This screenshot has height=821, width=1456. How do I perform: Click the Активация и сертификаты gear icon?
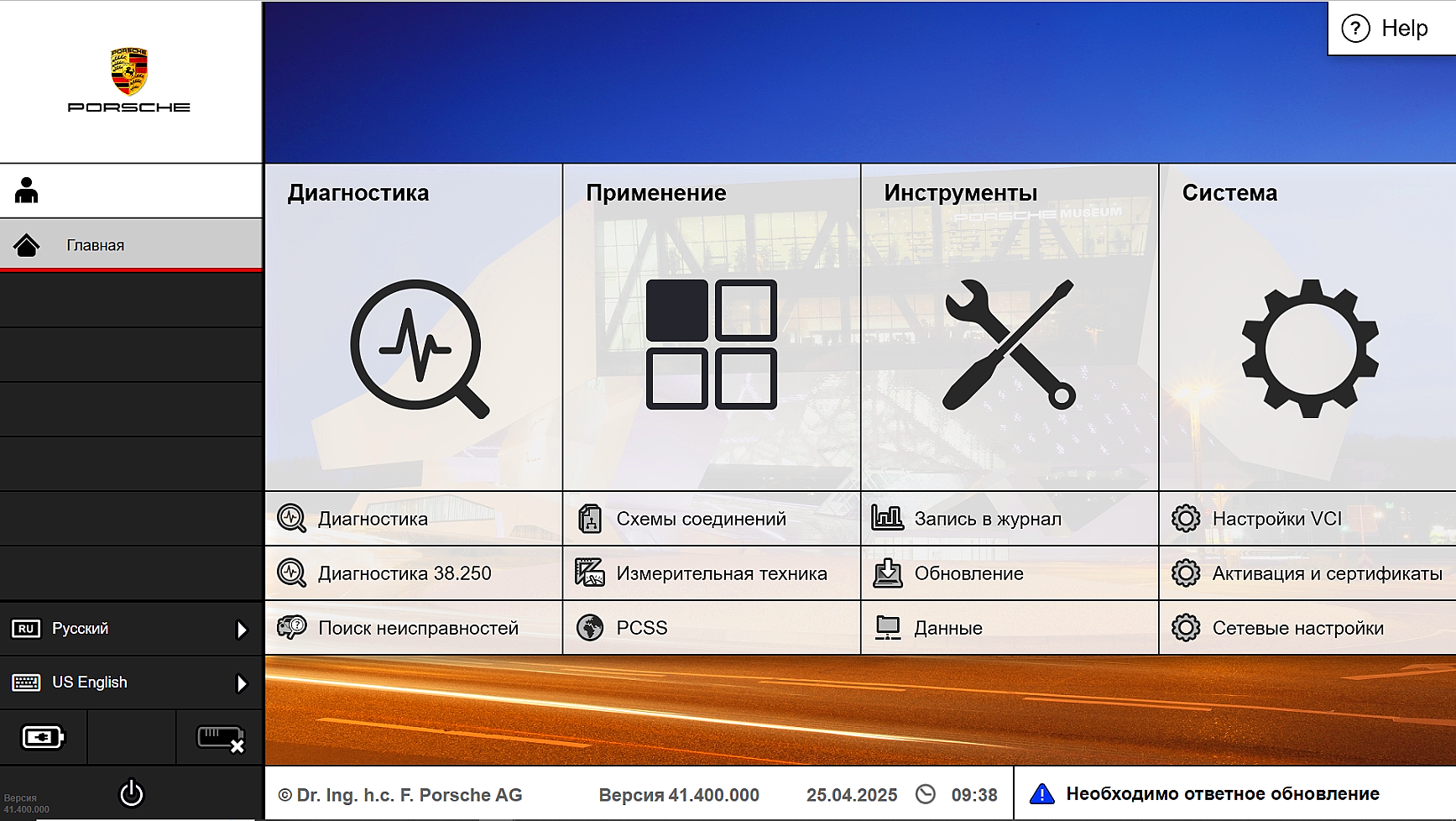[1186, 573]
